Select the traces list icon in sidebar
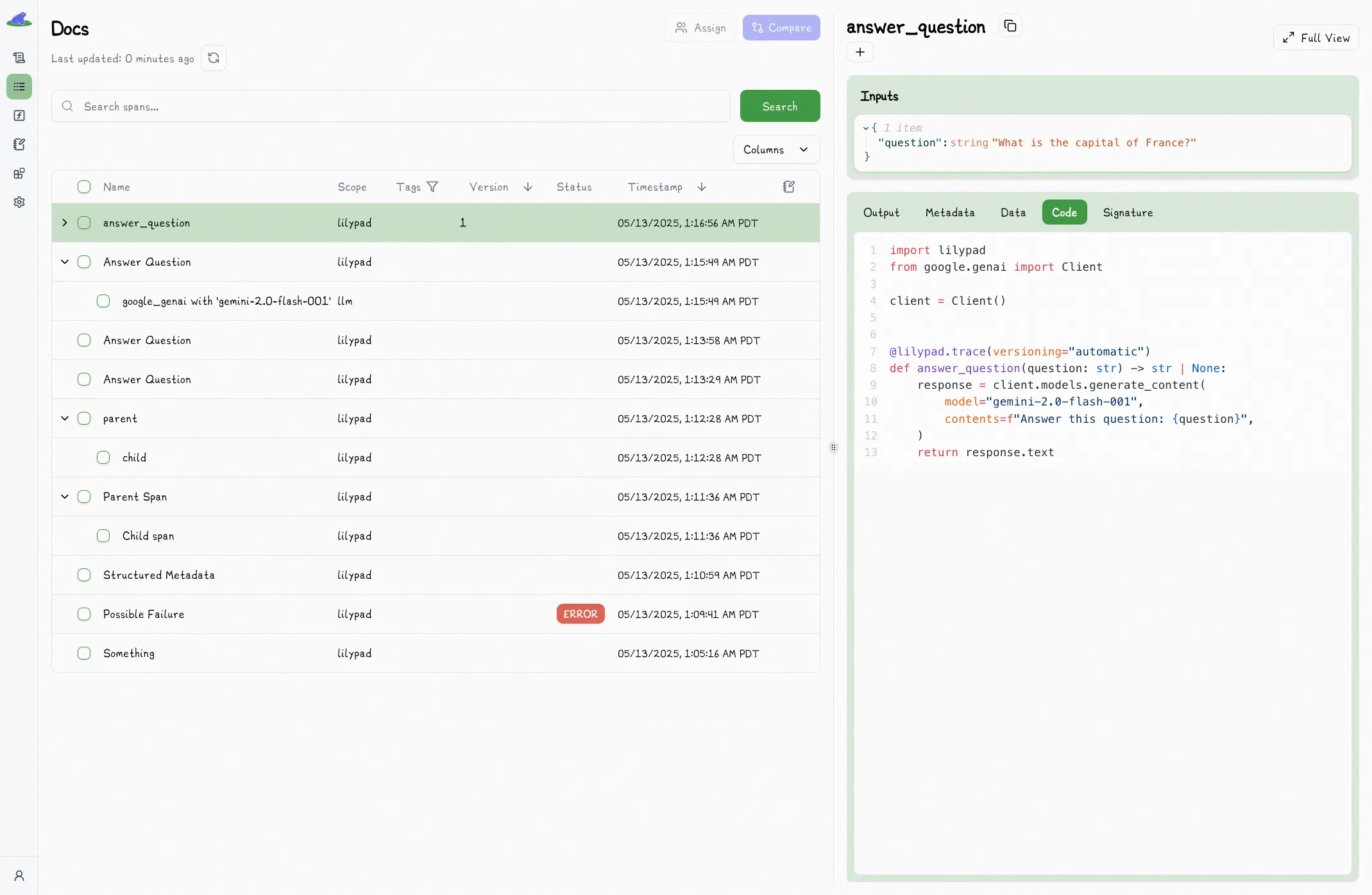This screenshot has width=1372, height=895. tap(19, 87)
